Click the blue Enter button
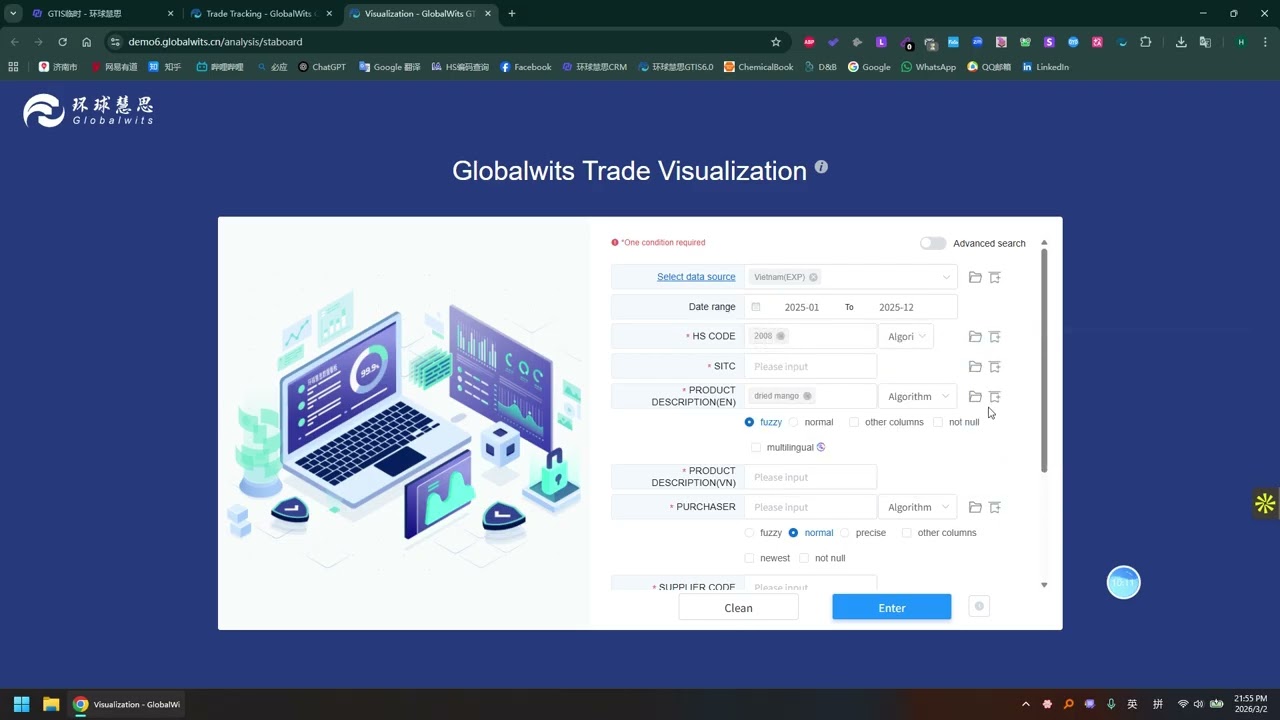The image size is (1280, 720). tap(892, 607)
